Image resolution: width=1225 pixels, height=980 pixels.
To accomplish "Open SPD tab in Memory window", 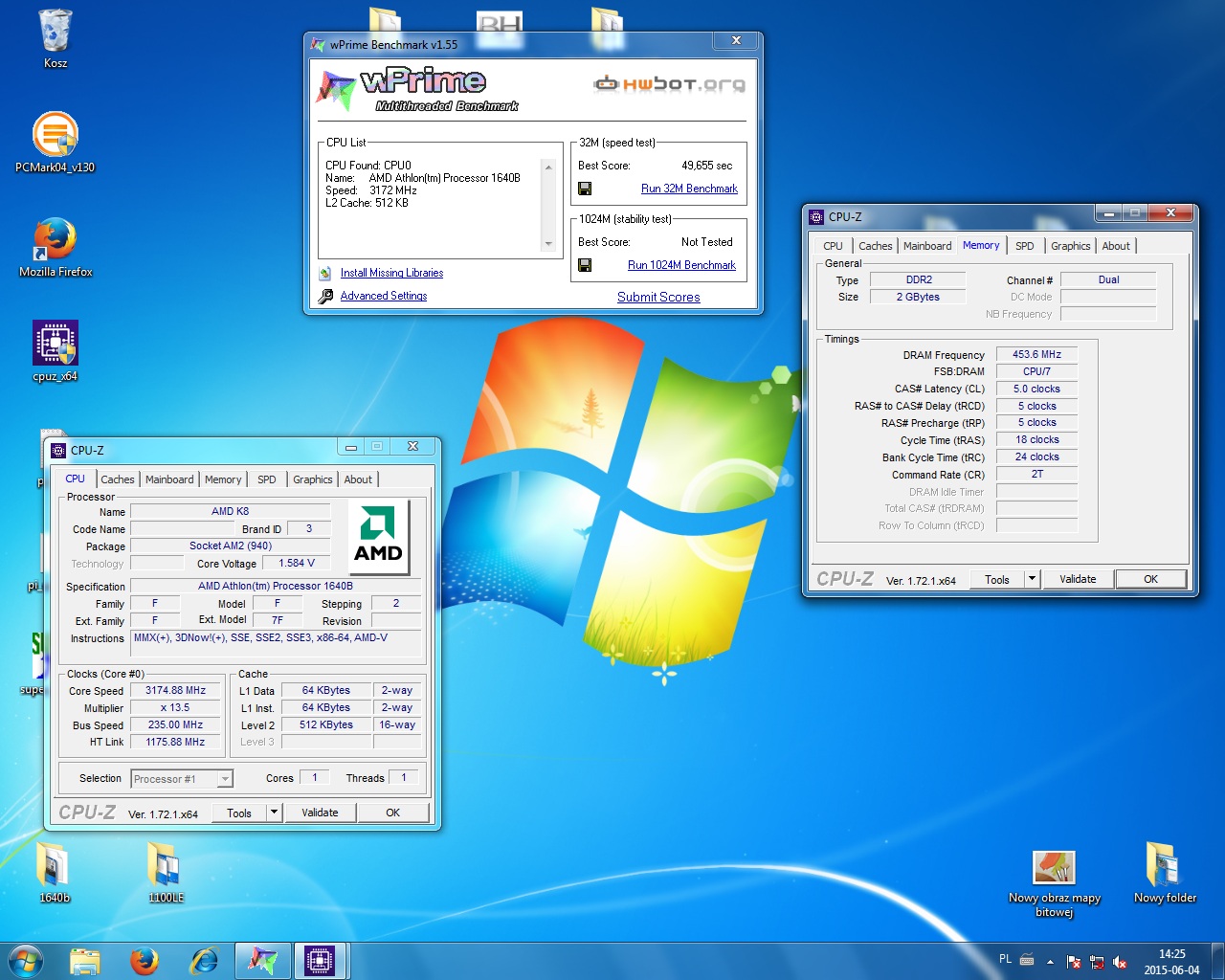I will coord(1025,246).
